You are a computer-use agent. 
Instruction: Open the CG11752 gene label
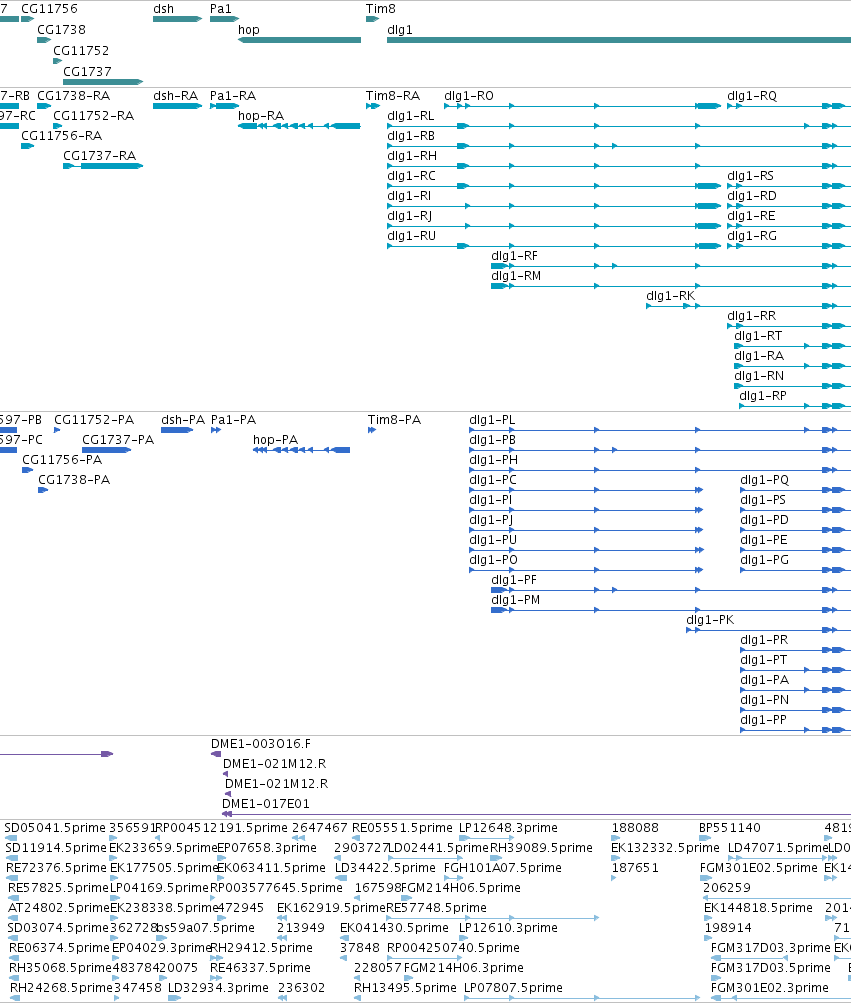tap(81, 50)
